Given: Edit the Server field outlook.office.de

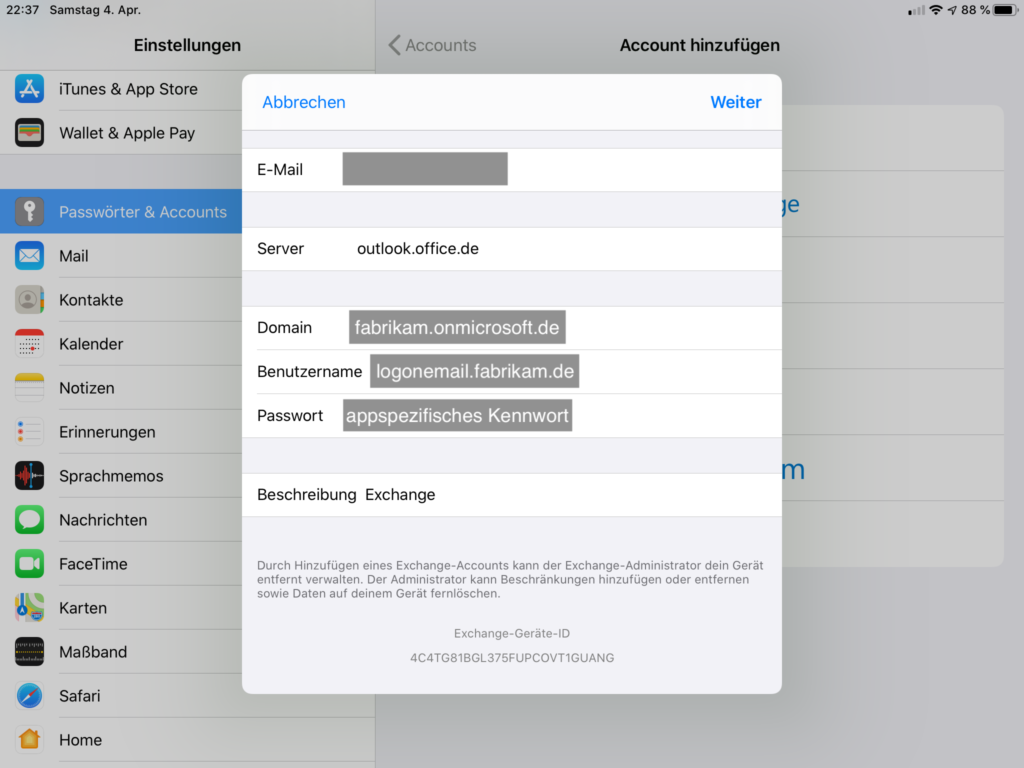Looking at the screenshot, I should [x=418, y=249].
